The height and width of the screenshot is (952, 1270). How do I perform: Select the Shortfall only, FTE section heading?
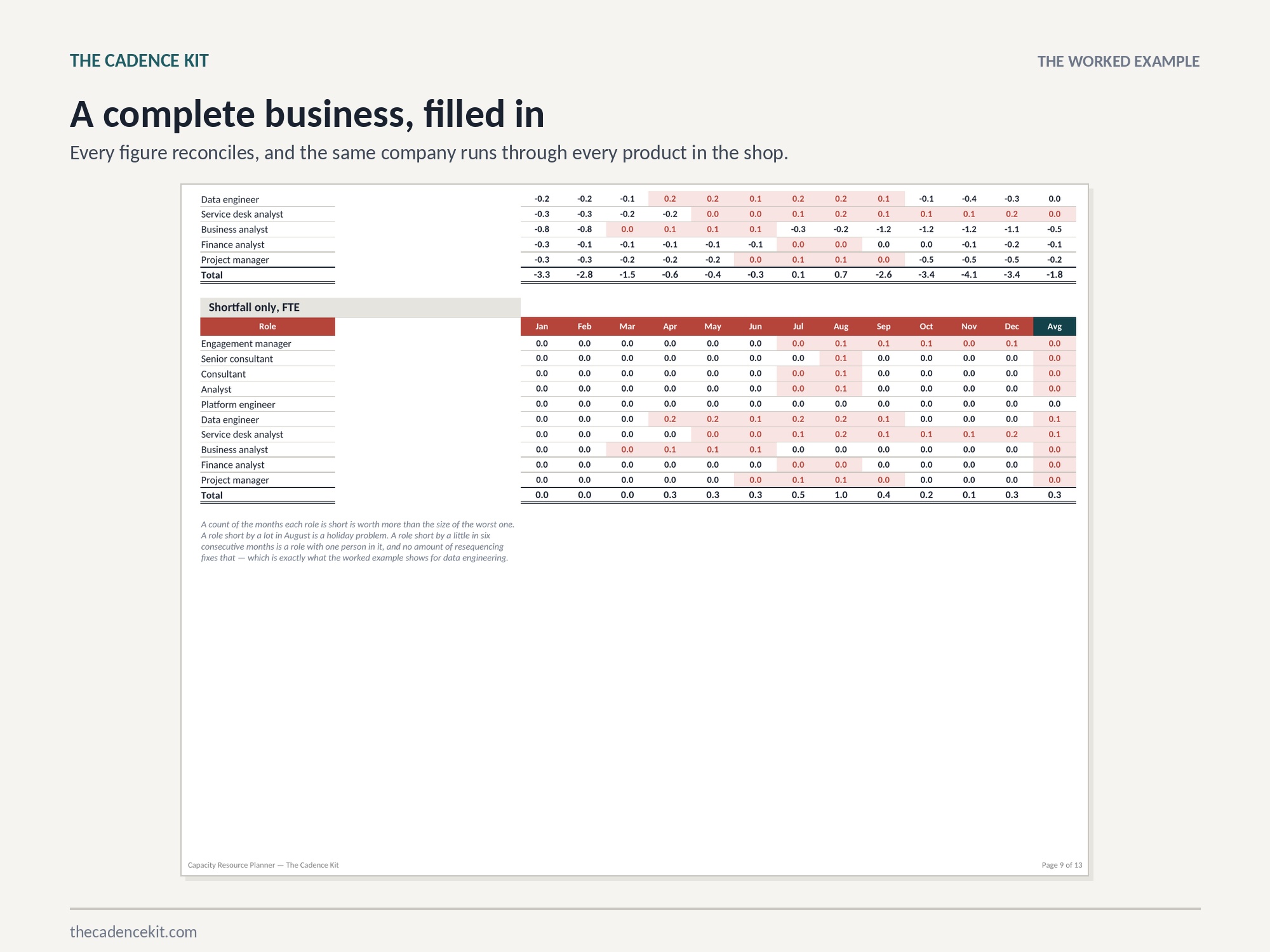point(254,307)
